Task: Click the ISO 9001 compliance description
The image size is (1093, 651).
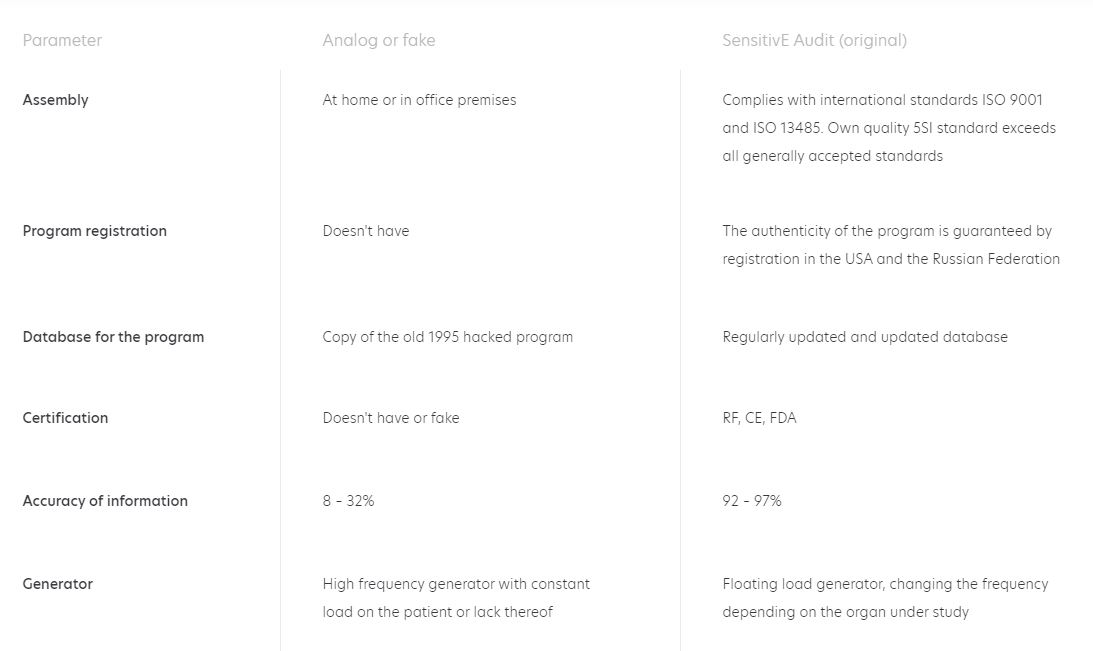Action: pyautogui.click(x=888, y=128)
